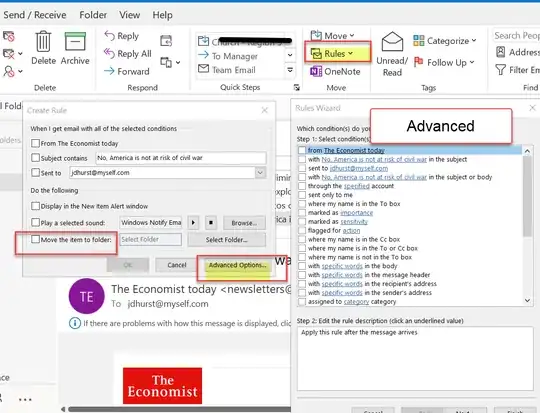The width and height of the screenshot is (540, 413).
Task: Send the message to OneNote
Action: tap(335, 71)
